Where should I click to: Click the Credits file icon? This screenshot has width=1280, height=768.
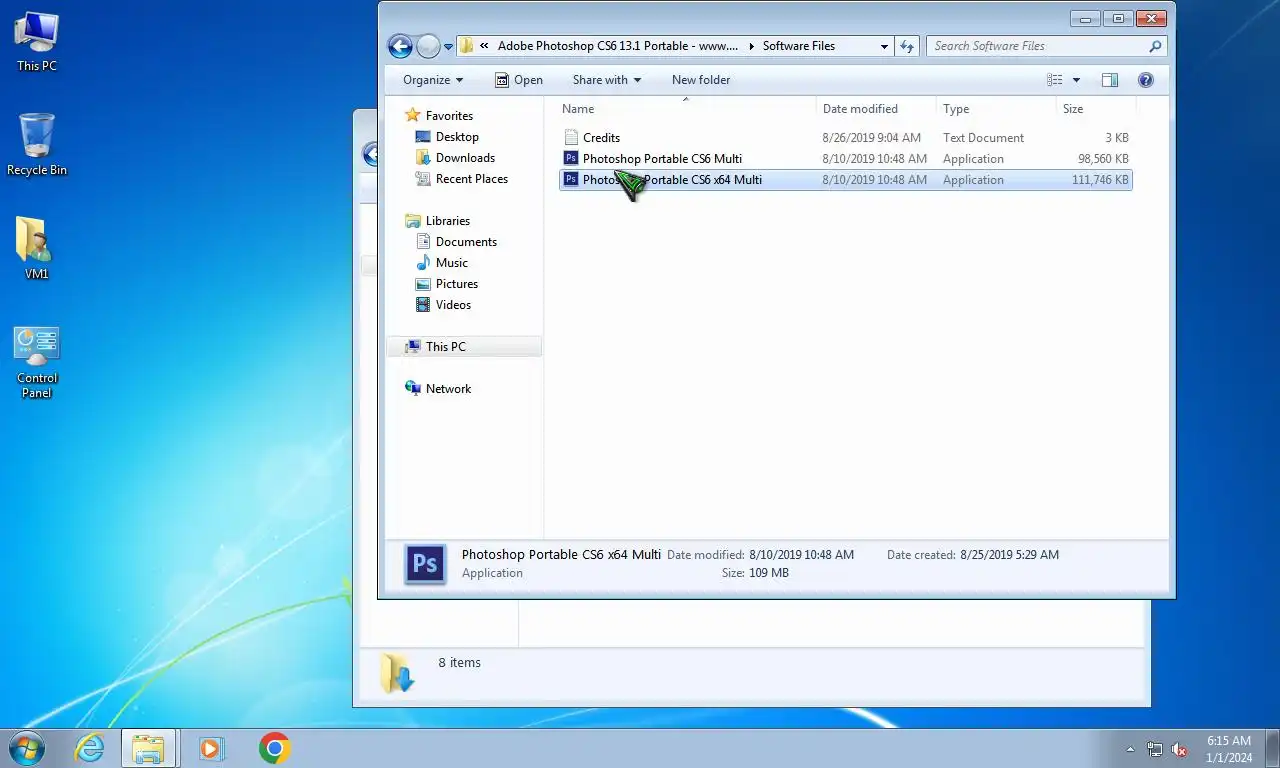[571, 138]
